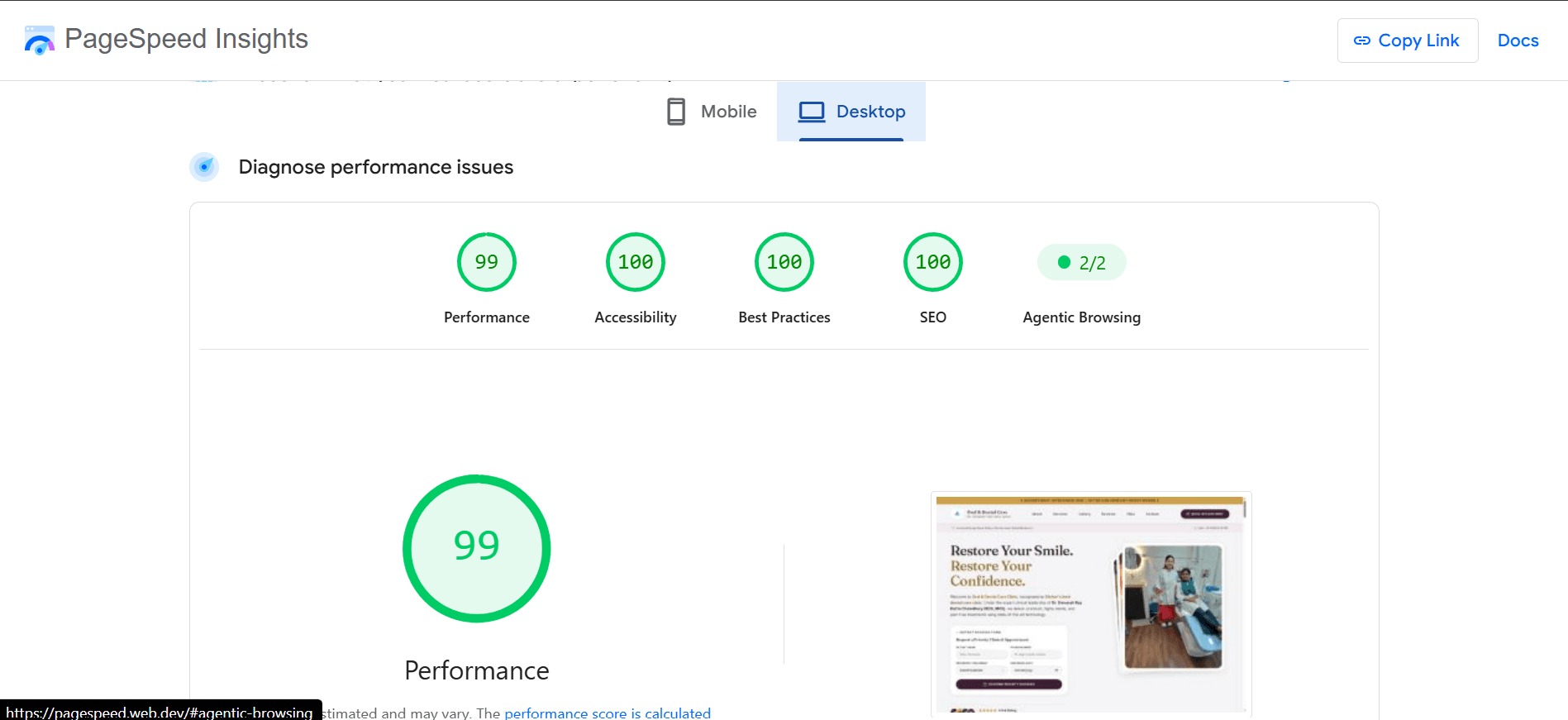This screenshot has height=720, width=1568.
Task: Click the small 'Performance' gauge label
Action: point(487,317)
